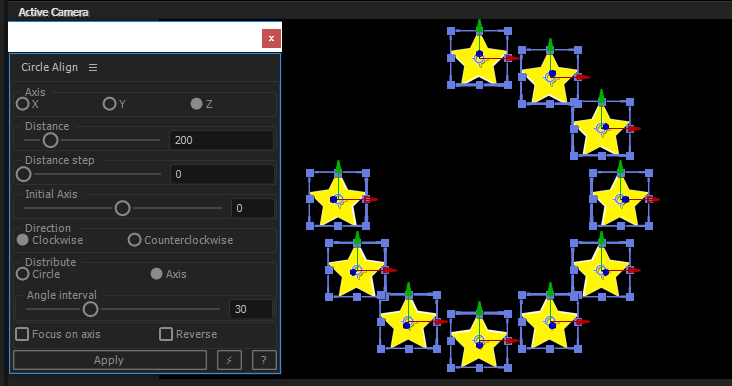Choose Counterclockwise direction
The width and height of the screenshot is (732, 386).
[134, 240]
